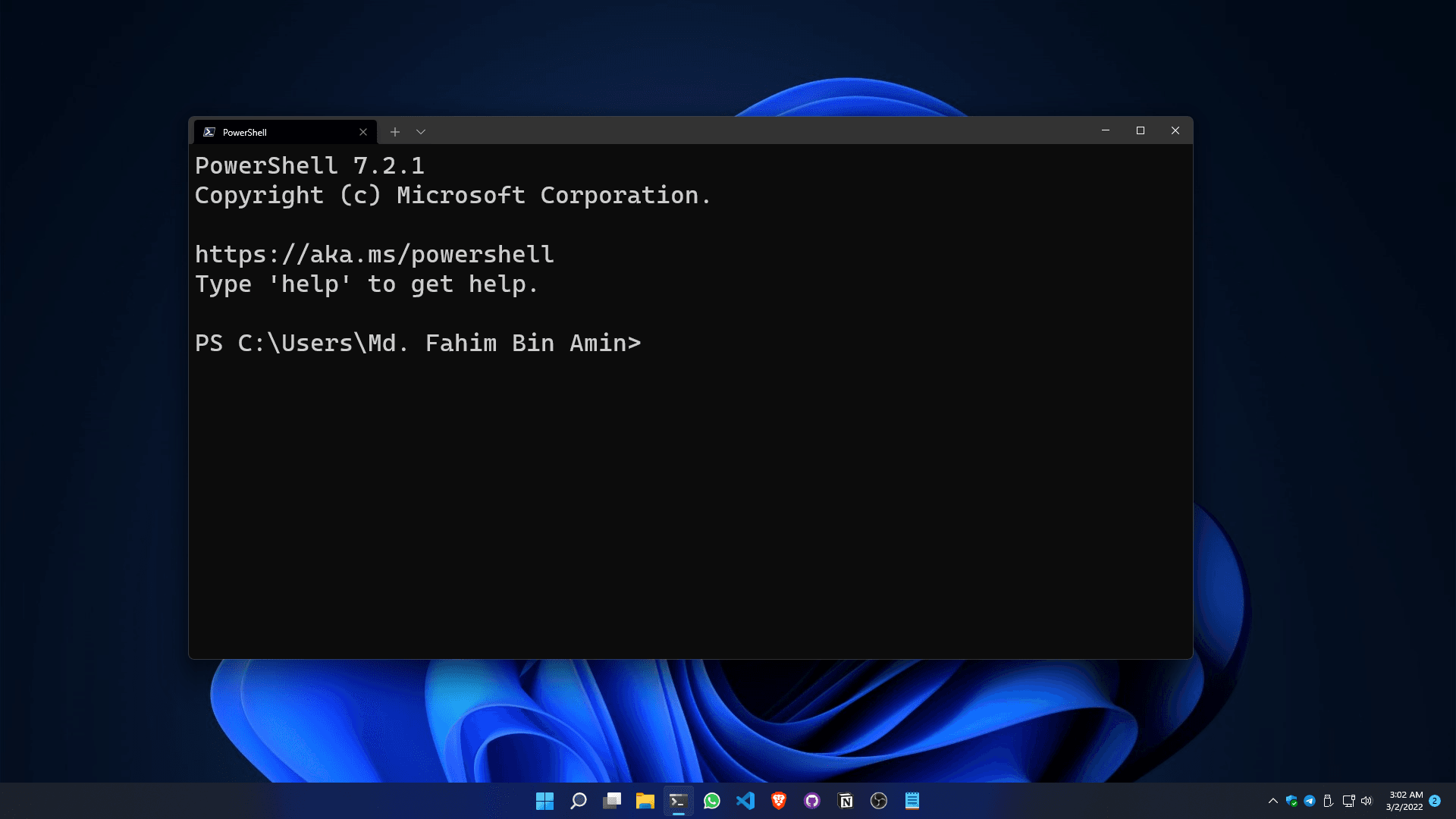Image resolution: width=1456 pixels, height=819 pixels.
Task: Minimize the Windows Terminal window
Action: 1106,130
